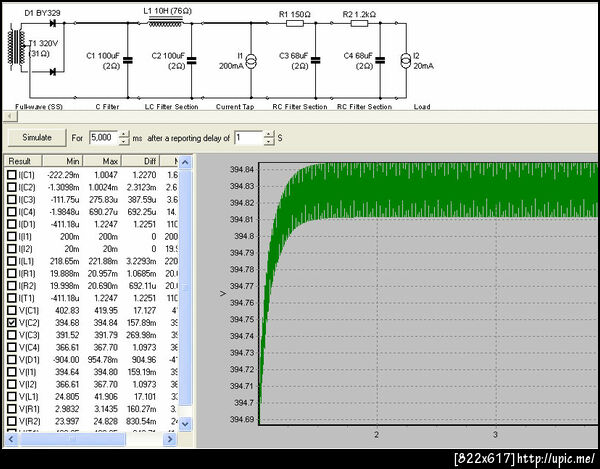Check the I(C3) result checkbox
This screenshot has width=600, height=469.
pyautogui.click(x=12, y=199)
